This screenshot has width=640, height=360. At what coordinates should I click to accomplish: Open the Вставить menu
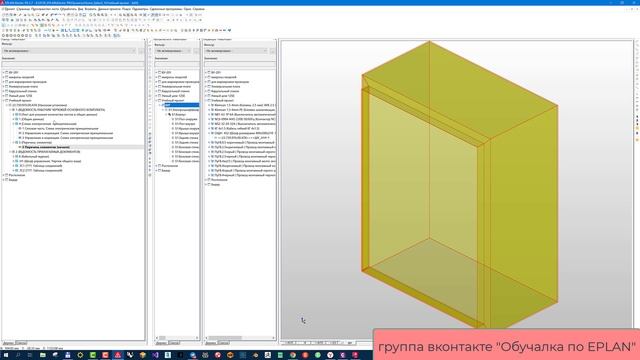coord(91,9)
